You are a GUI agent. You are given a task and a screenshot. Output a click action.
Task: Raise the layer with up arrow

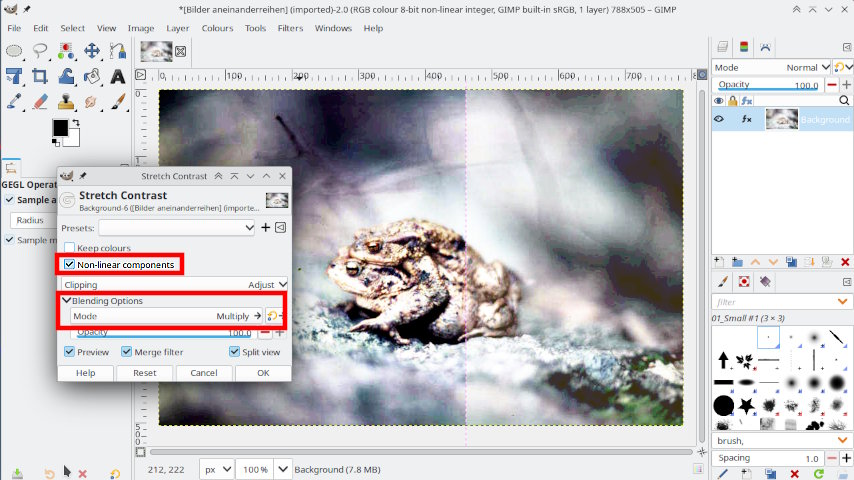(755, 262)
